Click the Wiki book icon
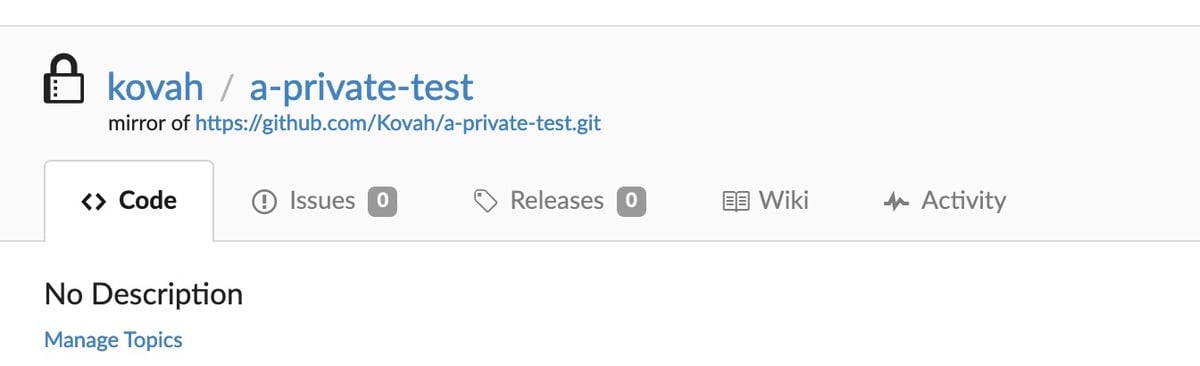This screenshot has width=1200, height=366. pos(736,201)
